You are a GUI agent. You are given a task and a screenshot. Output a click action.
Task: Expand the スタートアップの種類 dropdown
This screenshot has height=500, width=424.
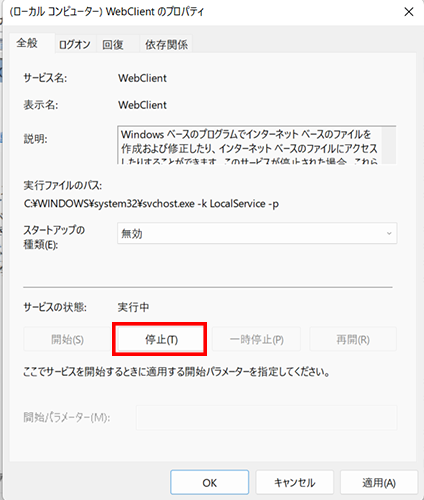pos(257,233)
